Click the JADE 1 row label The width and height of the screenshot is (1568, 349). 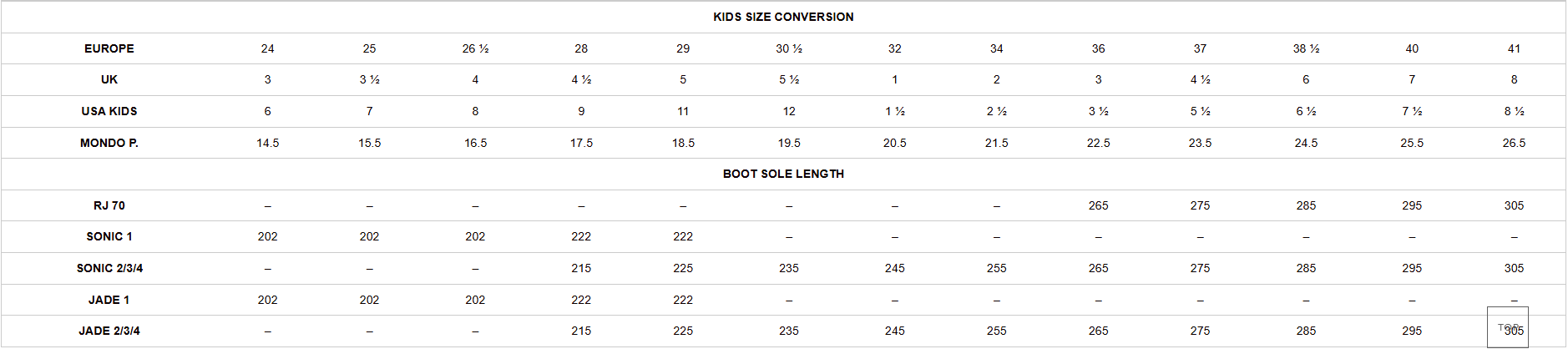[x=109, y=300]
